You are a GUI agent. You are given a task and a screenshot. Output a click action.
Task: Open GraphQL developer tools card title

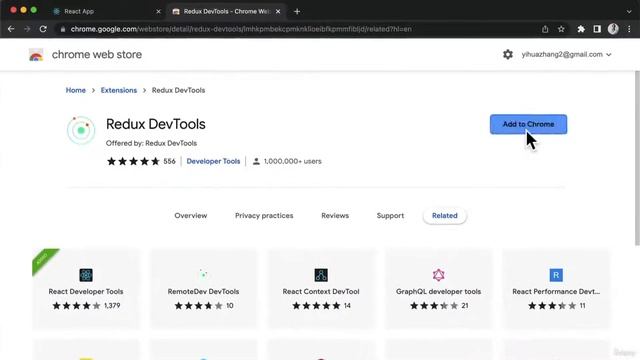(x=438, y=291)
